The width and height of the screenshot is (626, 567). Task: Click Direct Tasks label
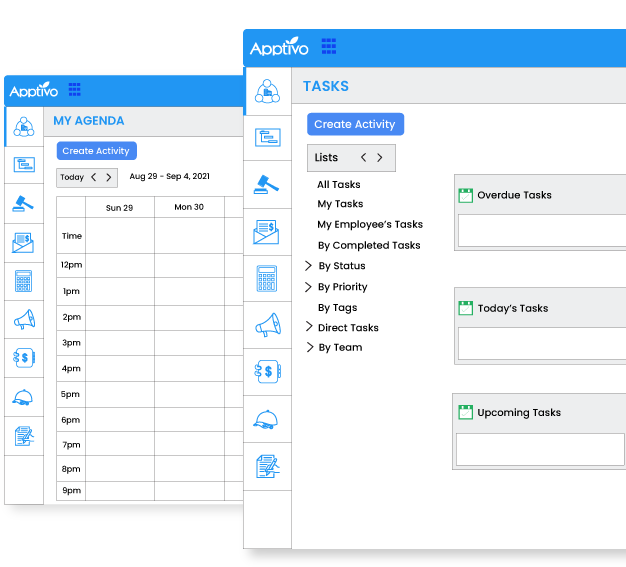coord(348,328)
